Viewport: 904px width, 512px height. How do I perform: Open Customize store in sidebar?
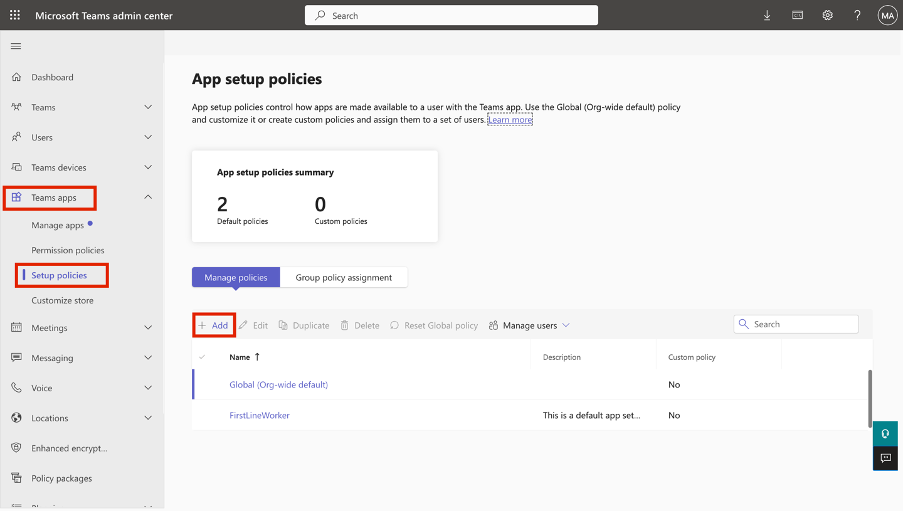click(62, 300)
